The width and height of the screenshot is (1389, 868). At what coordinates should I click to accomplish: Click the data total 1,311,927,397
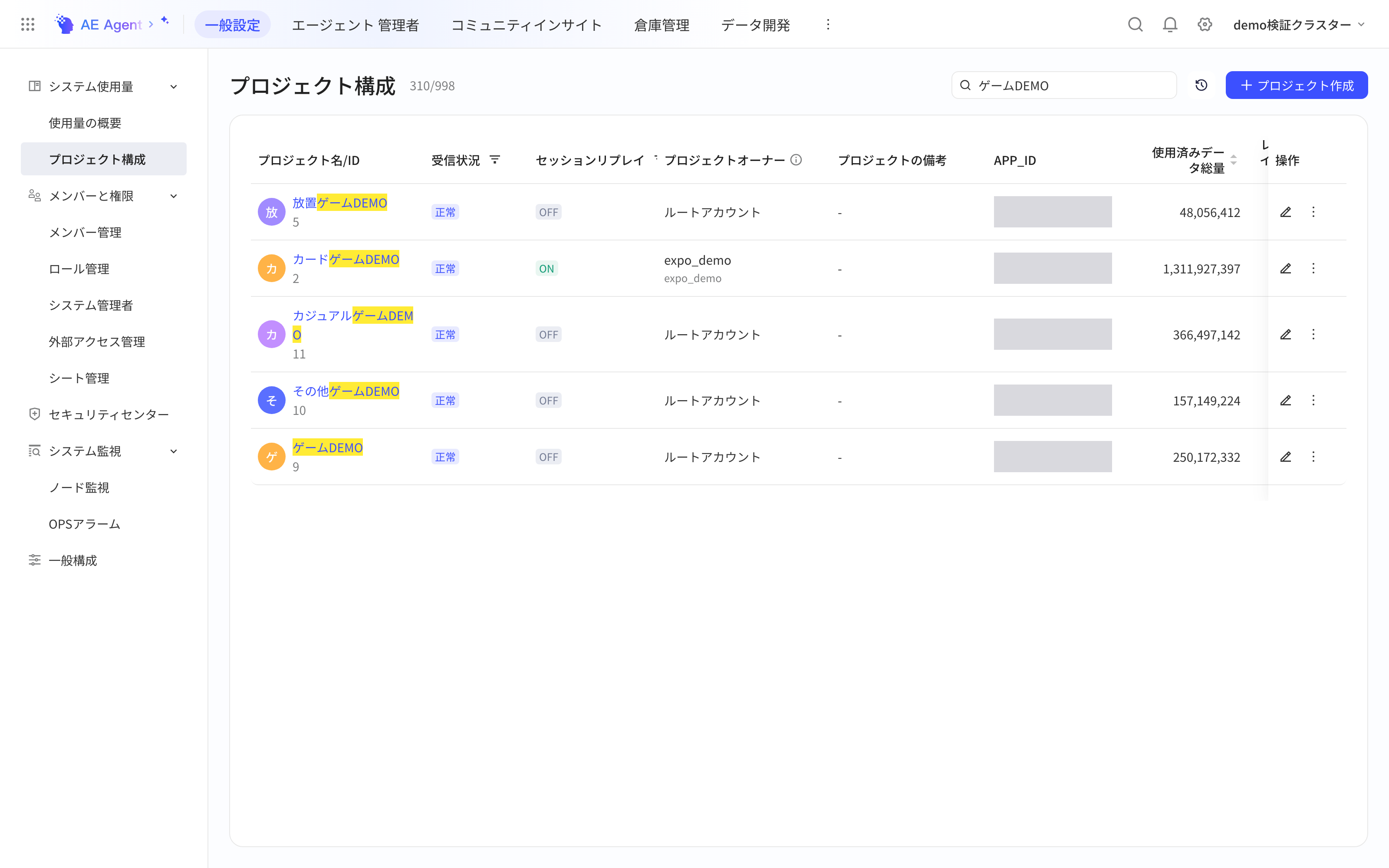1201,269
